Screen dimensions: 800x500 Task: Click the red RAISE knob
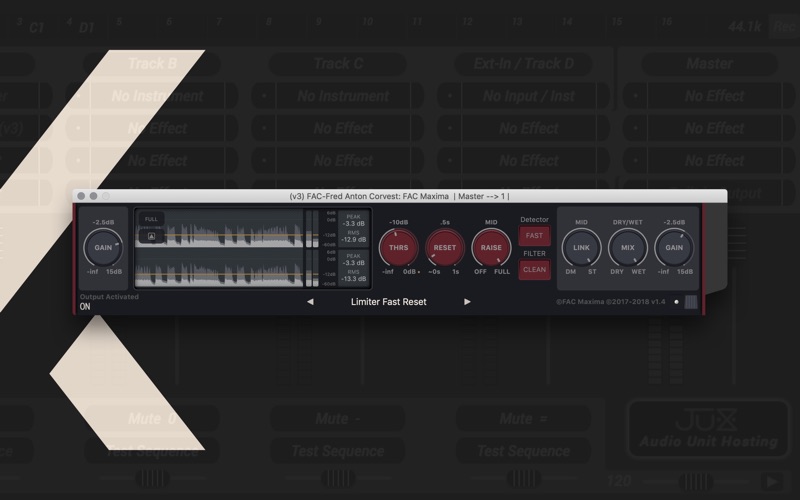pos(491,247)
